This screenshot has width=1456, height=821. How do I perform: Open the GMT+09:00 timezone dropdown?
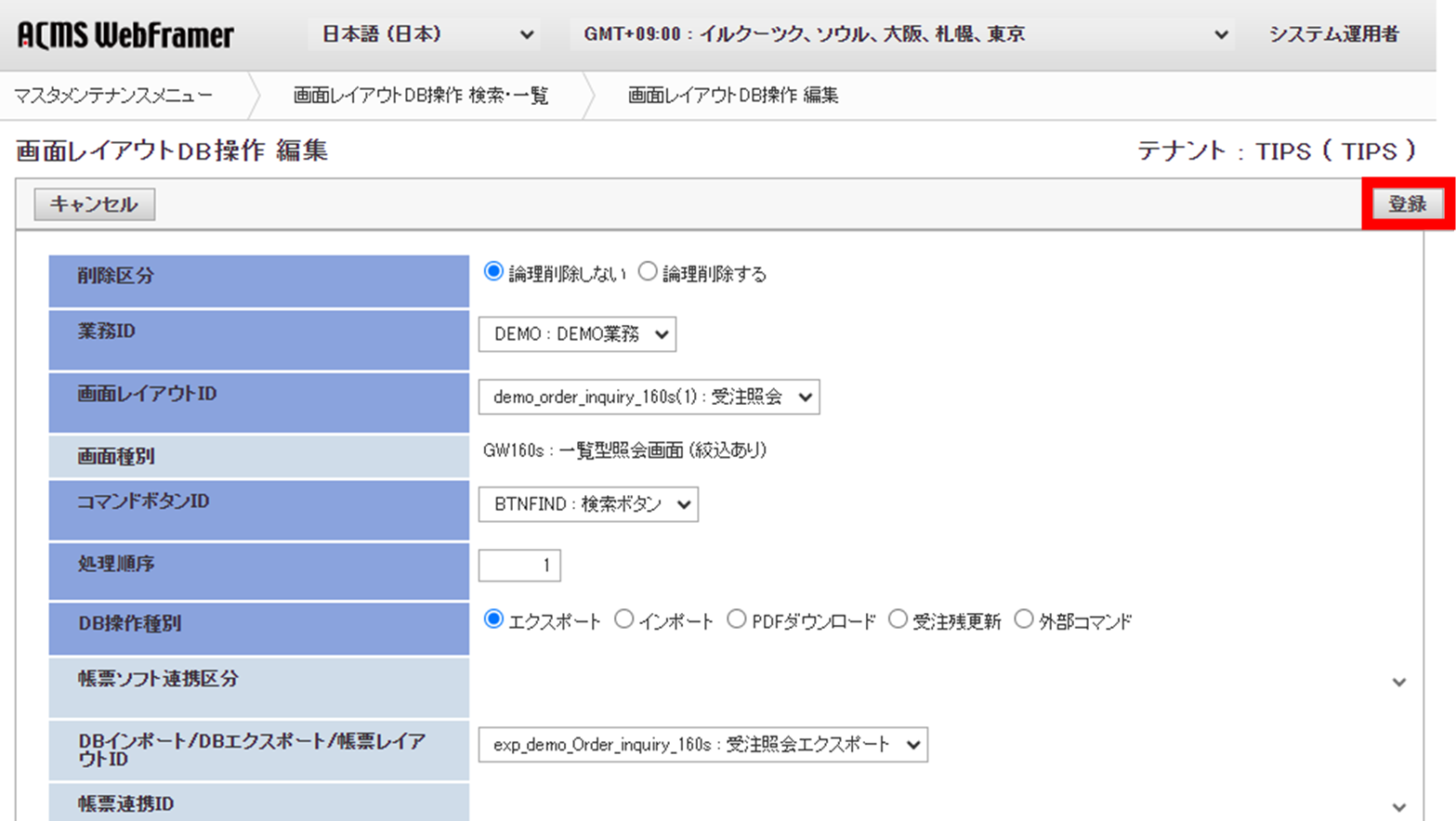897,34
